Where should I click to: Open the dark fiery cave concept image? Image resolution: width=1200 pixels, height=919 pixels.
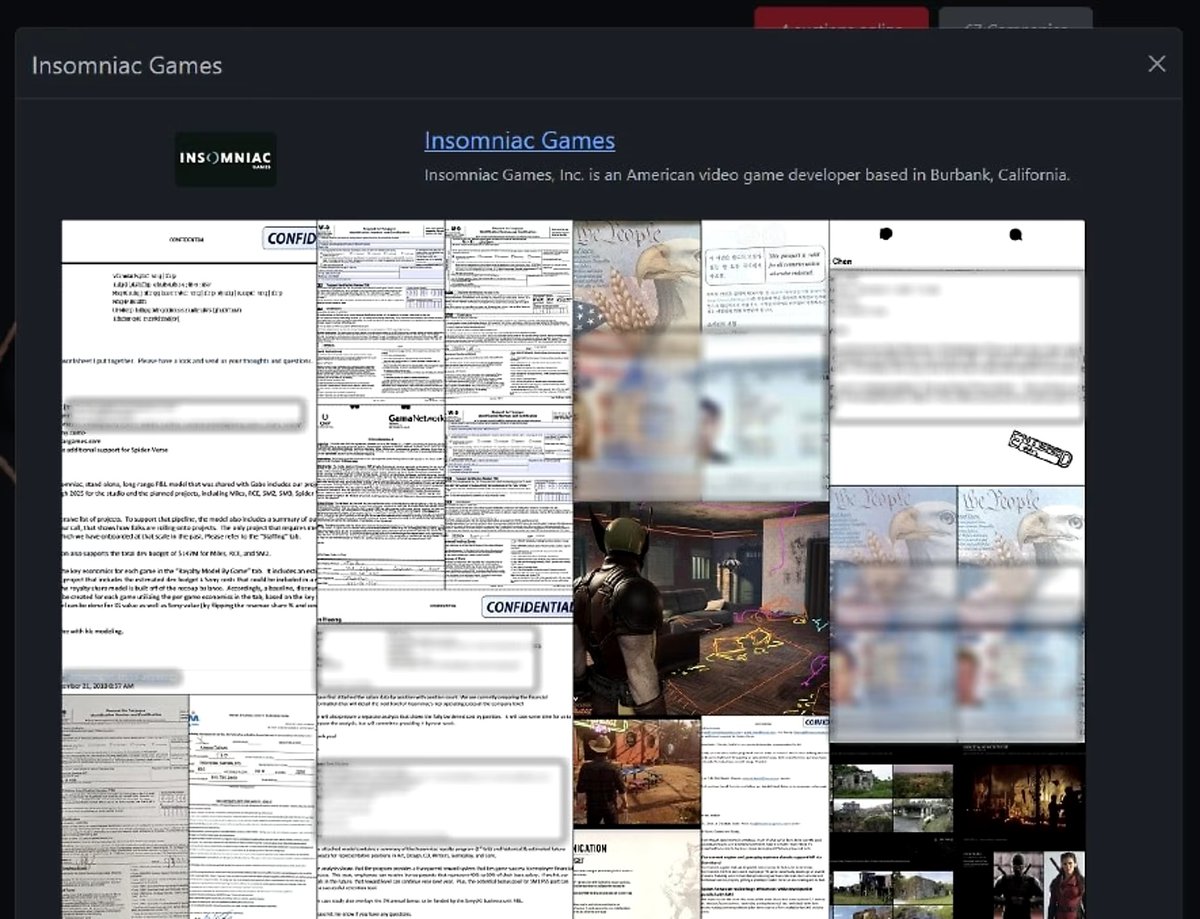[1020, 792]
